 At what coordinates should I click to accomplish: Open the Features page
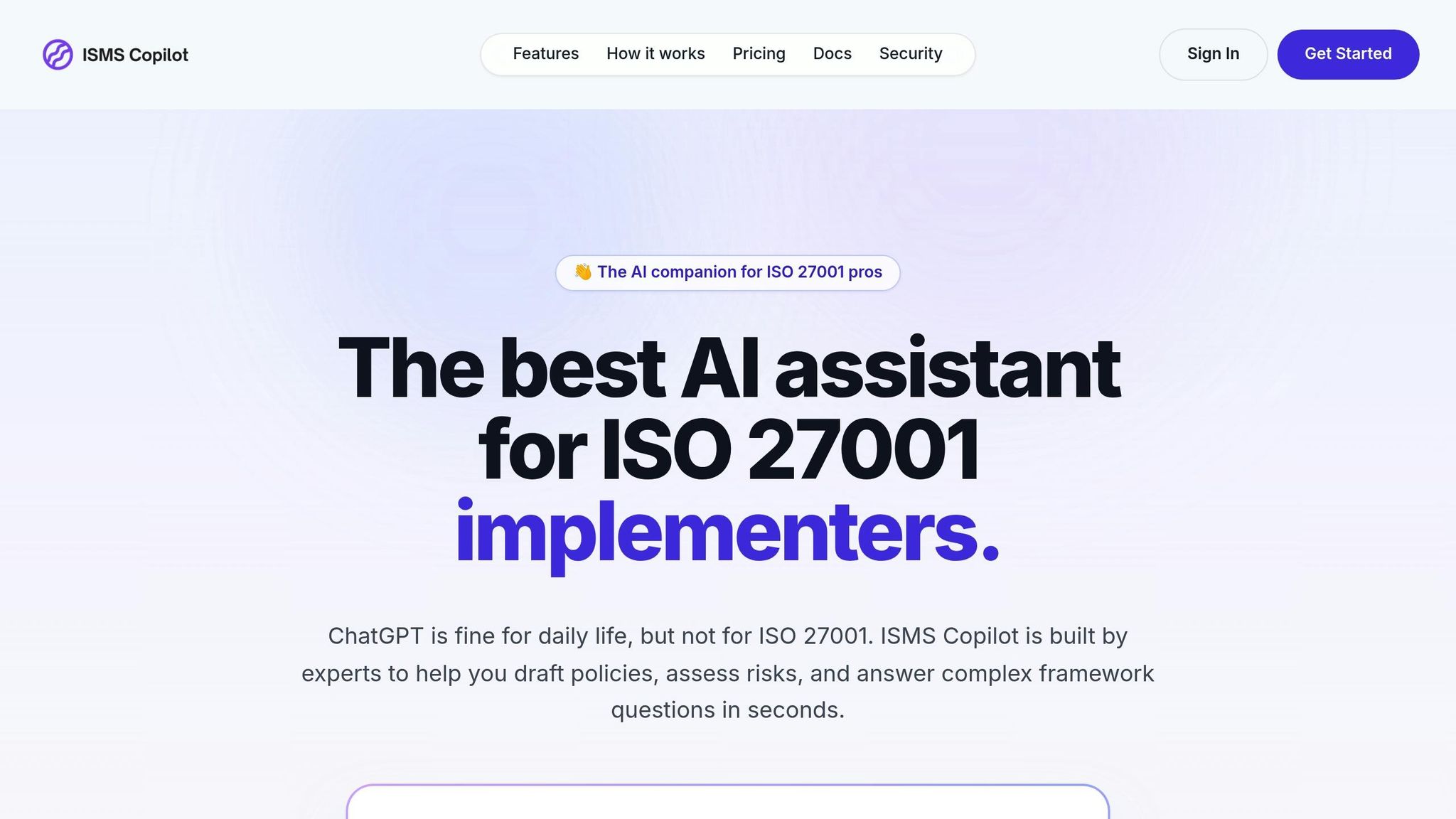(545, 53)
